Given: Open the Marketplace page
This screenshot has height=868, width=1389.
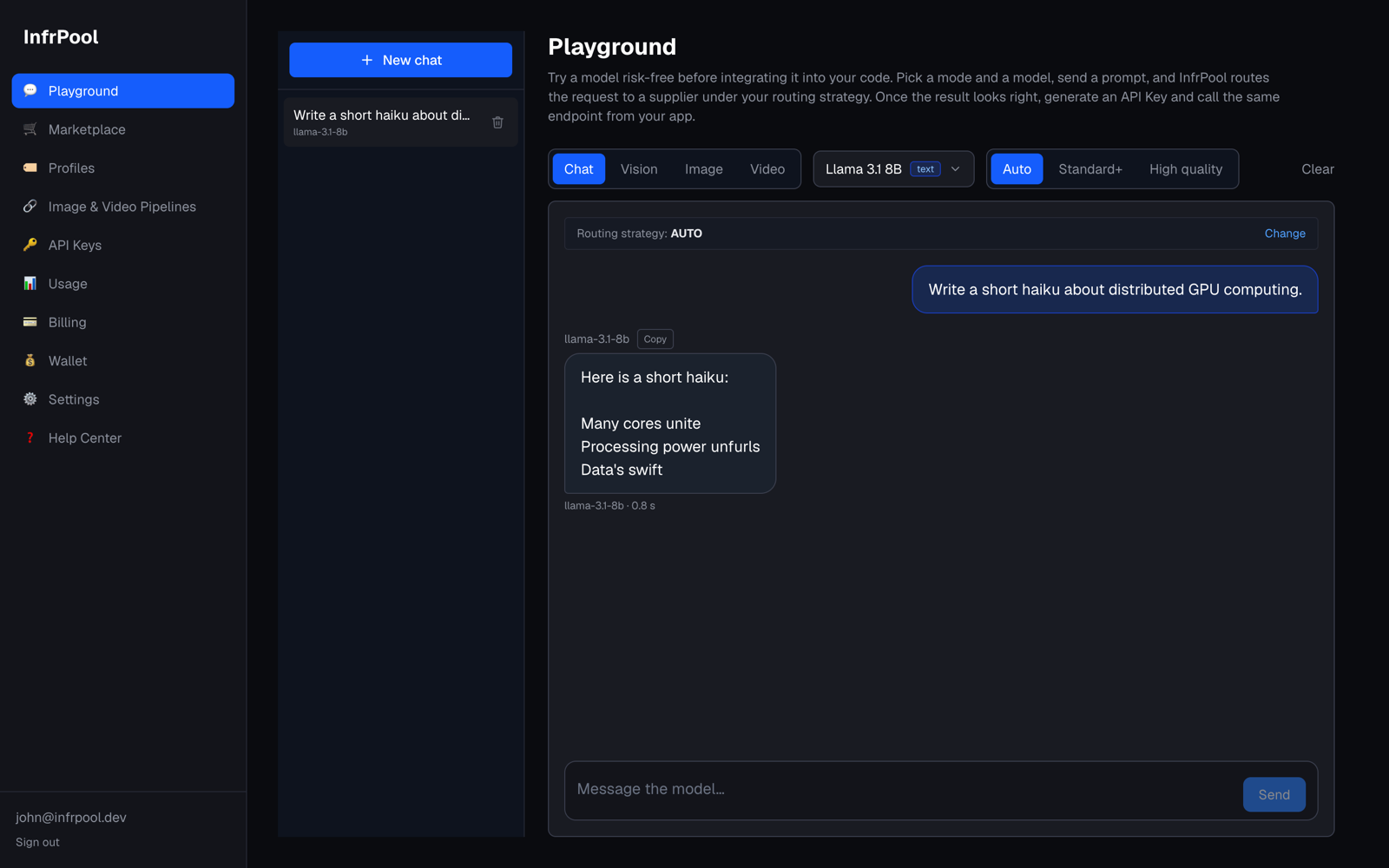Looking at the screenshot, I should (x=122, y=129).
